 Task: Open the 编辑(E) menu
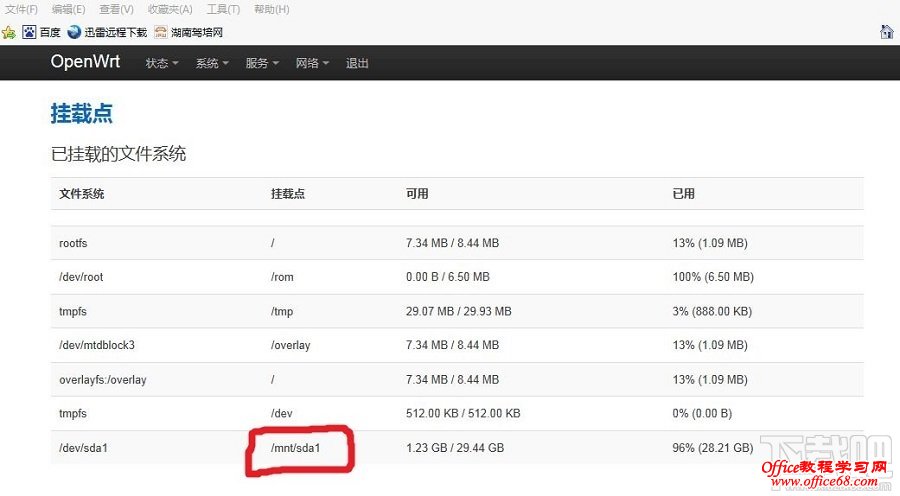click(x=68, y=9)
